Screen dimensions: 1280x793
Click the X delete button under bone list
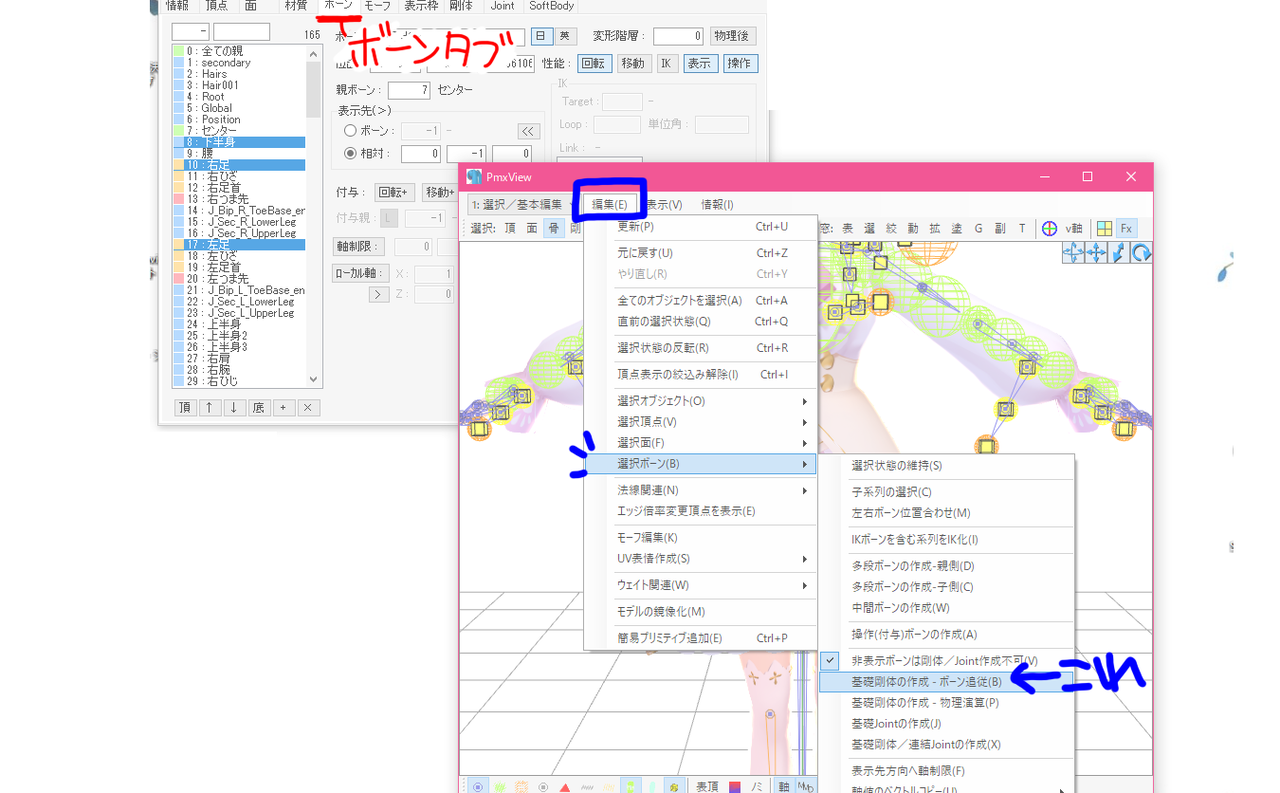click(x=308, y=407)
